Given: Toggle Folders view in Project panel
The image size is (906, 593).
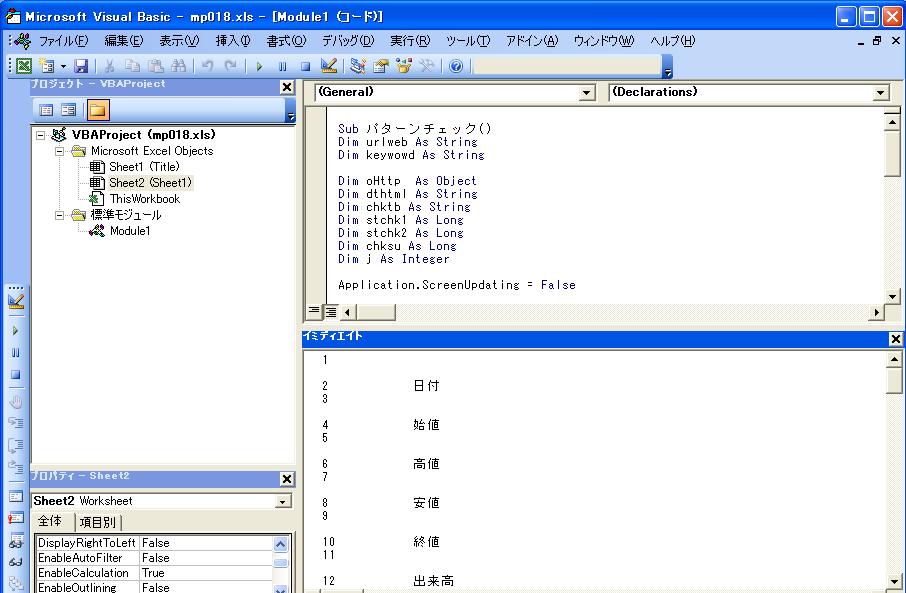Looking at the screenshot, I should pyautogui.click(x=98, y=110).
